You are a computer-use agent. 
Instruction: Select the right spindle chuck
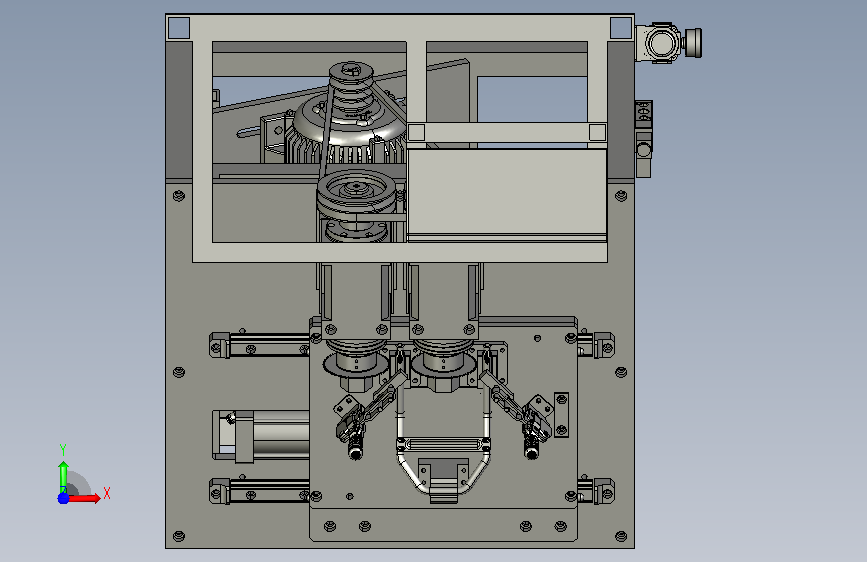point(443,365)
